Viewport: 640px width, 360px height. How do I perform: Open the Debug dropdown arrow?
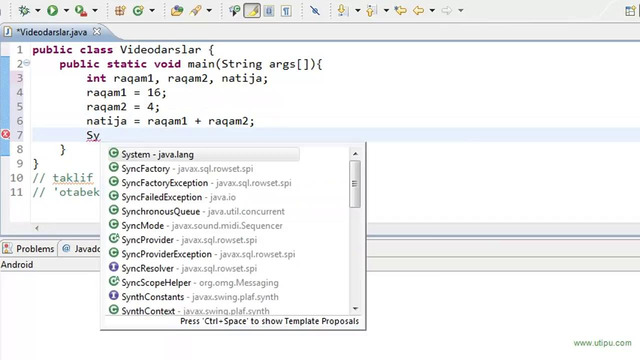(x=38, y=10)
